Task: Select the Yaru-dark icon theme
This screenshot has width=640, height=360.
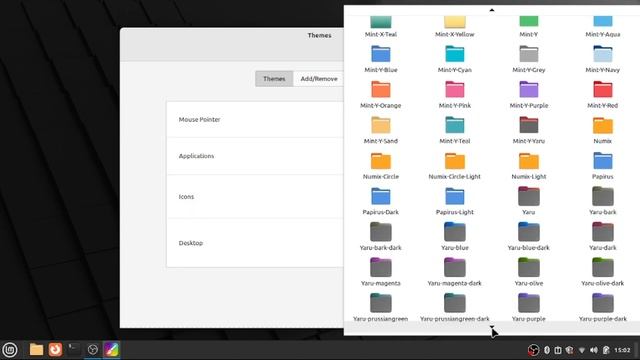Action: coord(602,236)
